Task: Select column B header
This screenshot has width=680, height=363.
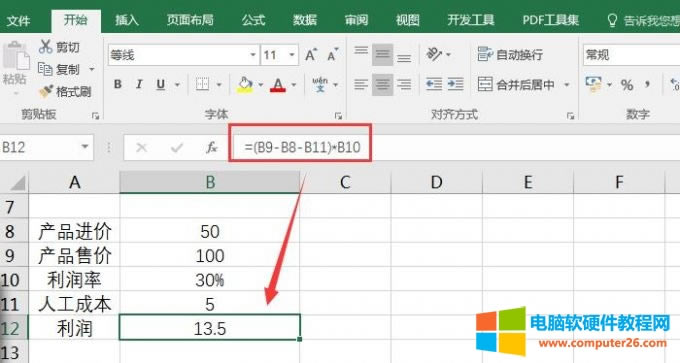Action: 210,182
